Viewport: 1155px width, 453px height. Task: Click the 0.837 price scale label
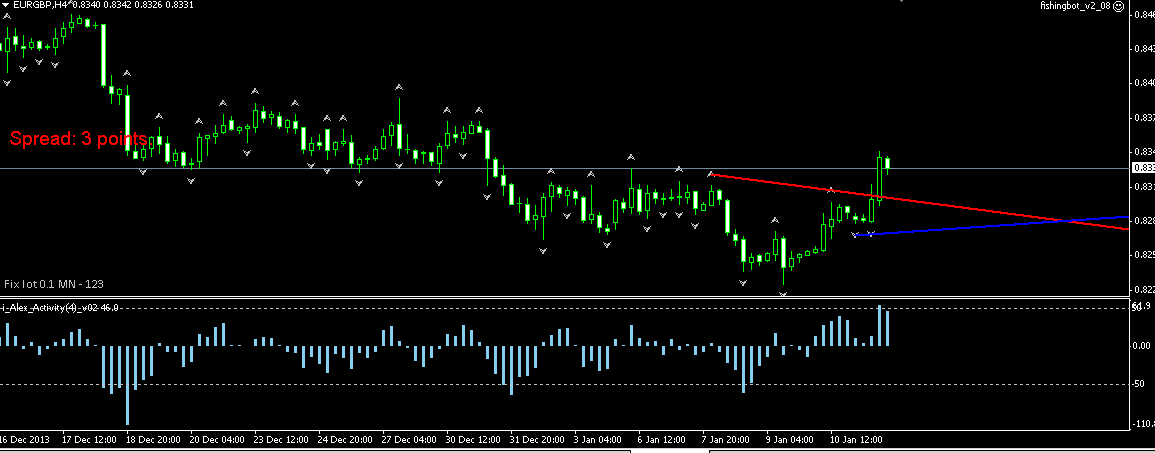(x=1144, y=117)
